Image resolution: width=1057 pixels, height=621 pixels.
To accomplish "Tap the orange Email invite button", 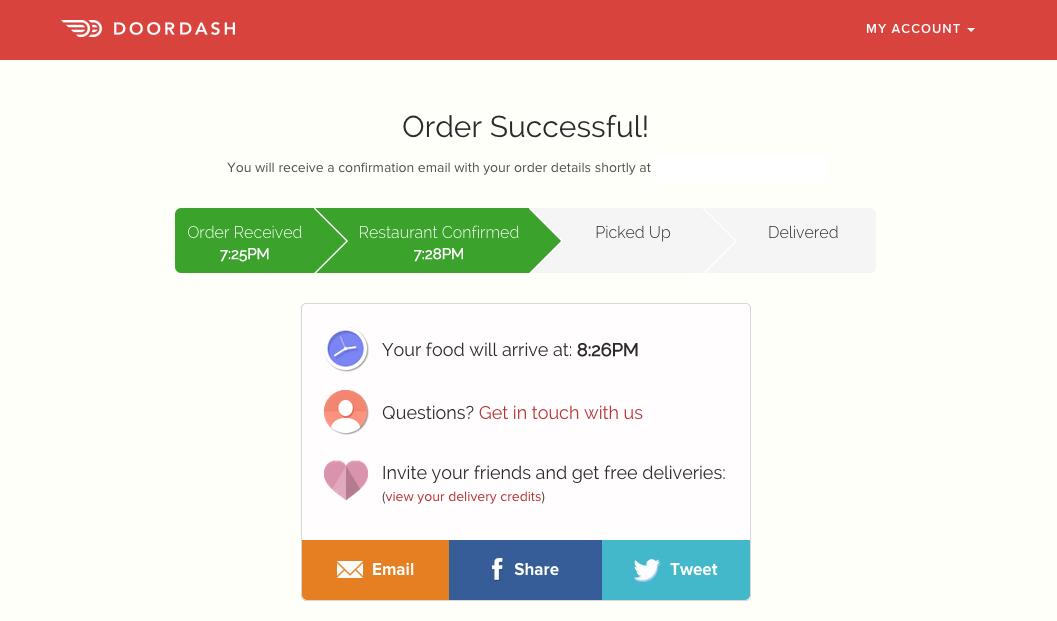I will [x=375, y=570].
